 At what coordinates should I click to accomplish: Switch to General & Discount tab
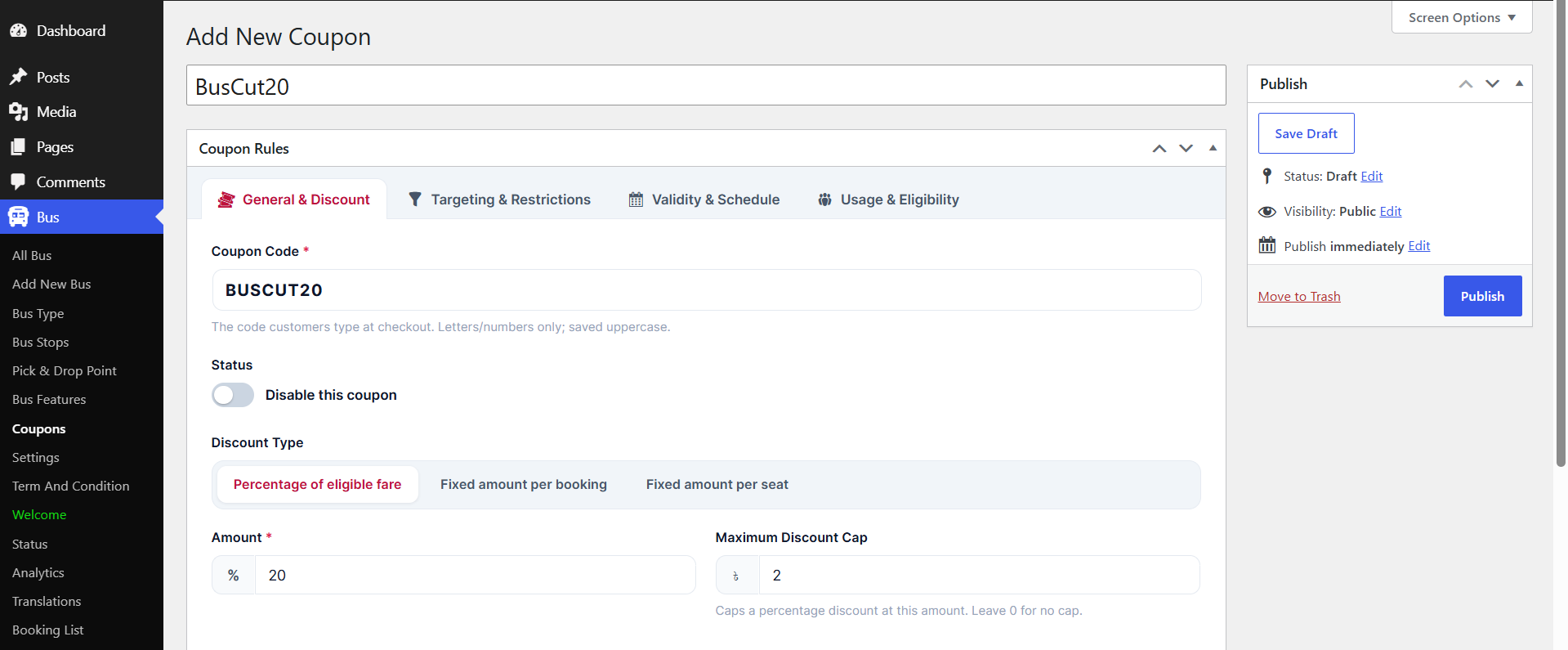(x=294, y=199)
